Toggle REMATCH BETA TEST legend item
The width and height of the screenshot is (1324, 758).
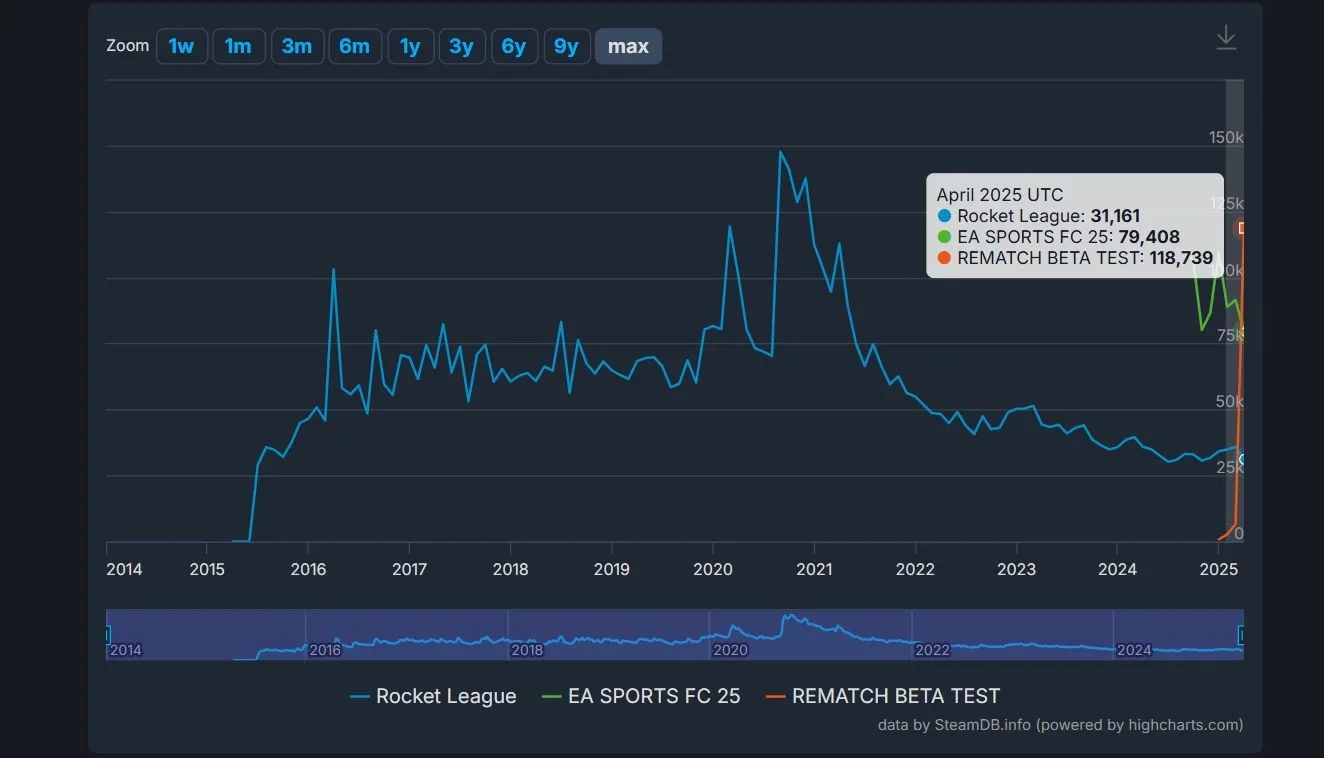[x=882, y=697]
